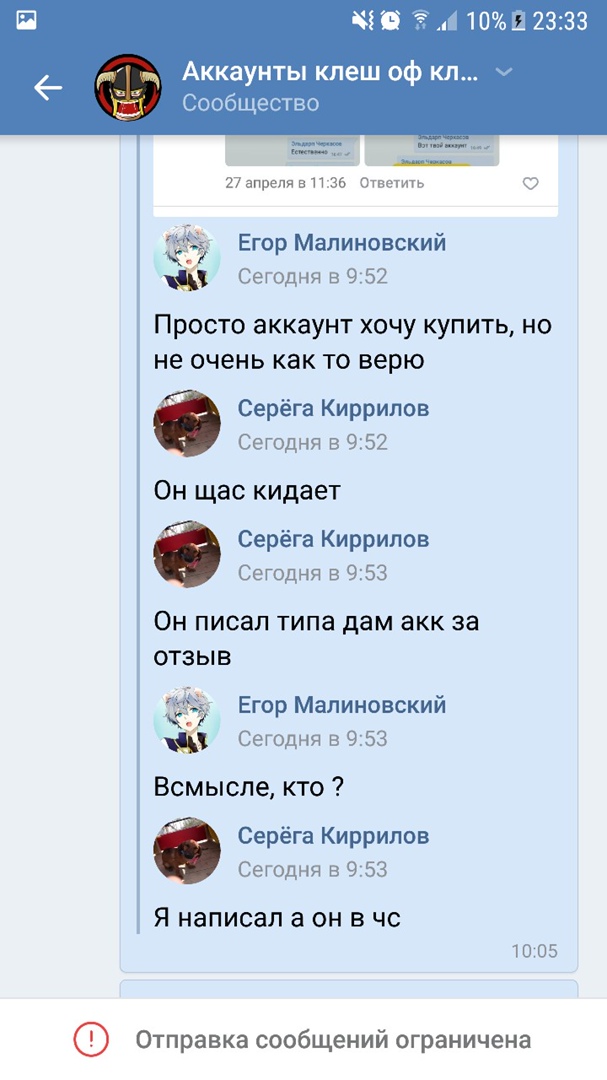The width and height of the screenshot is (607, 1080).
Task: Open Егор Малиновский name above 'Всмысле, кто ?'
Action: (342, 705)
